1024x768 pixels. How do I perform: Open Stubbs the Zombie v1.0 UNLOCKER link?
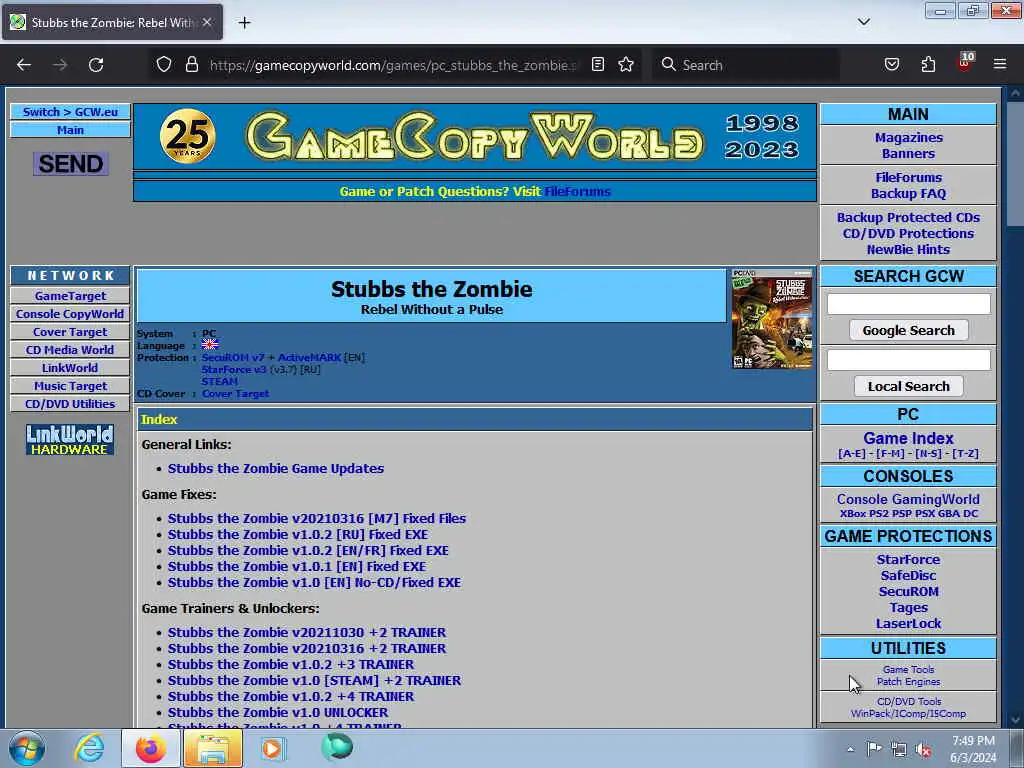click(x=278, y=712)
